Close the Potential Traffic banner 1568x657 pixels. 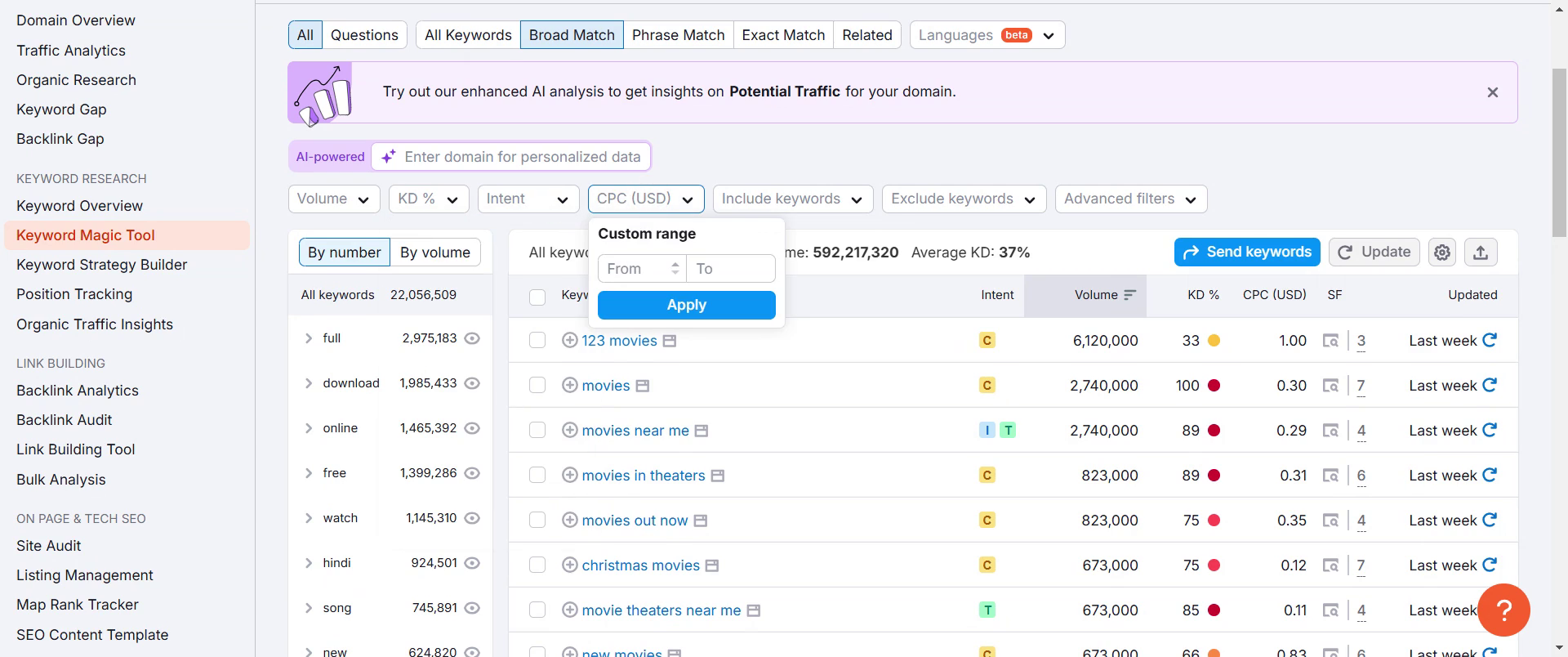pyautogui.click(x=1493, y=92)
